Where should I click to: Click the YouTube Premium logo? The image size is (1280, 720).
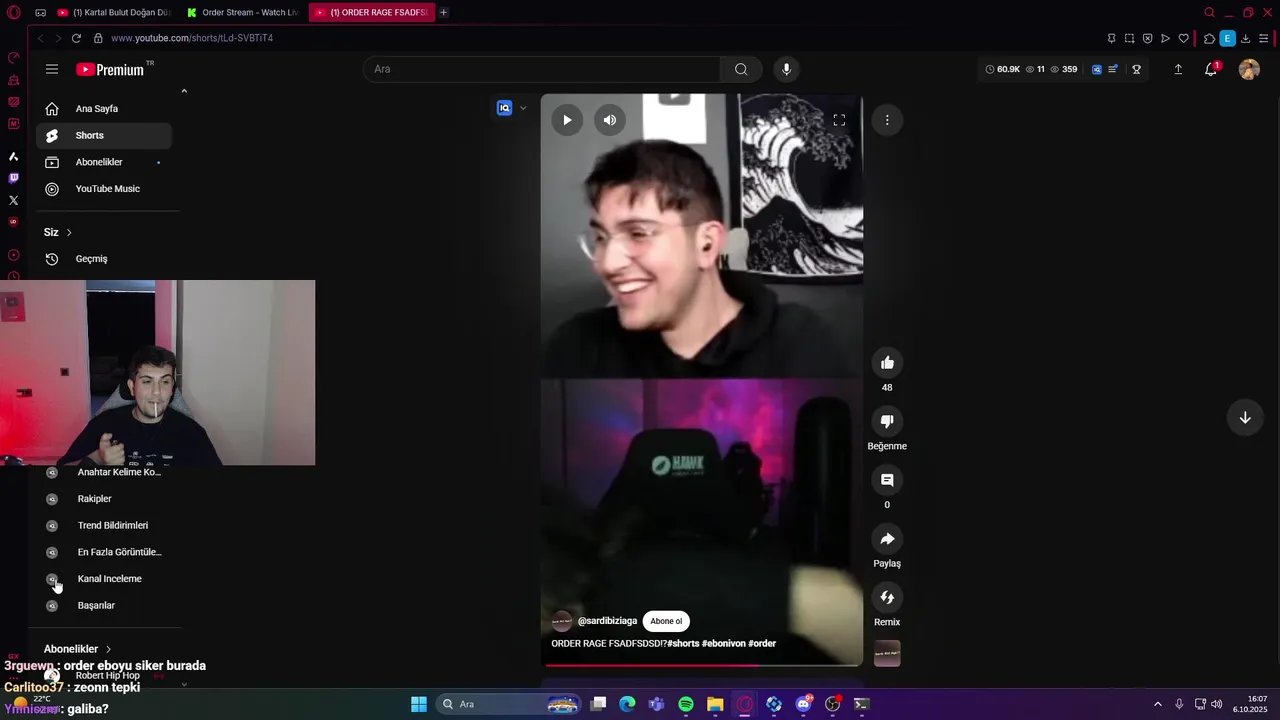tap(111, 69)
